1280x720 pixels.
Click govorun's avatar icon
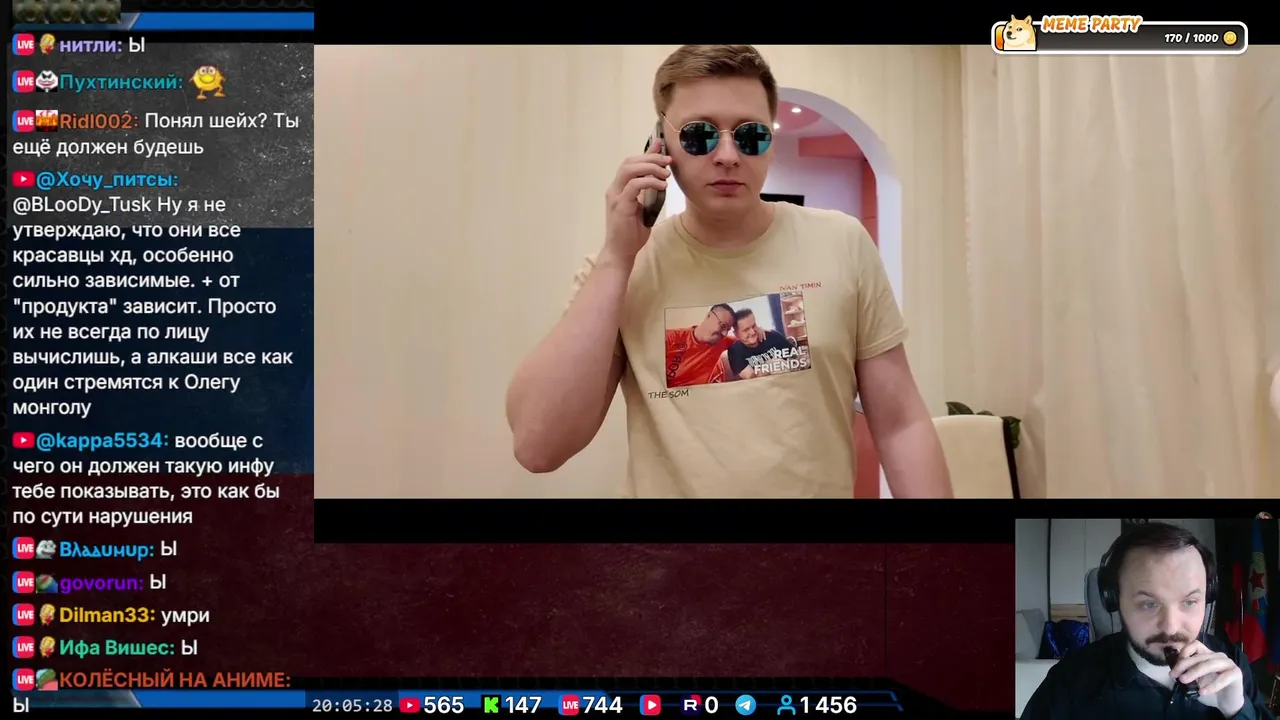click(x=47, y=583)
